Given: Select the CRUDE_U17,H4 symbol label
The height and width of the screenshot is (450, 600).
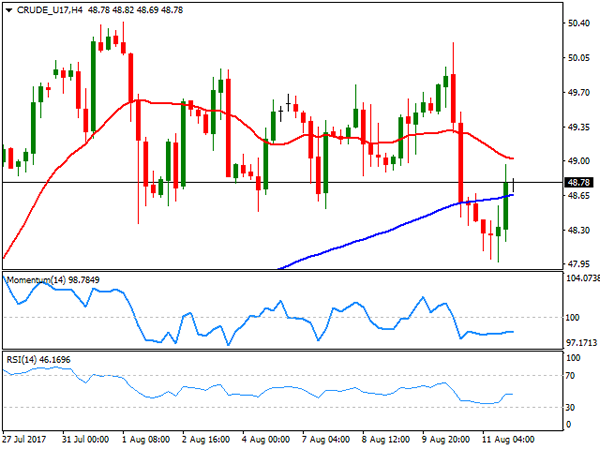Looking at the screenshot, I should [x=50, y=10].
